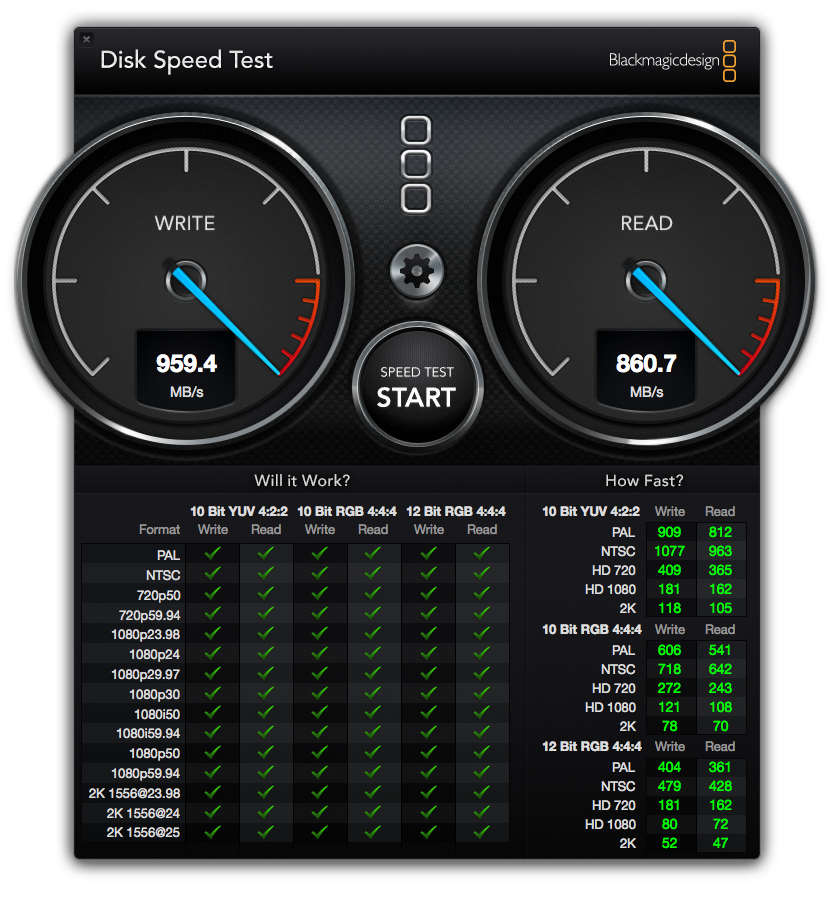Click the 1080p23.98 format row label
The image size is (834, 898).
(x=145, y=635)
